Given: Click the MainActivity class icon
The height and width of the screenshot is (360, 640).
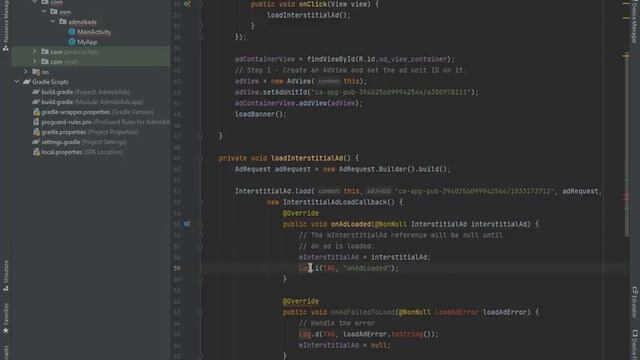Looking at the screenshot, I should (72, 32).
